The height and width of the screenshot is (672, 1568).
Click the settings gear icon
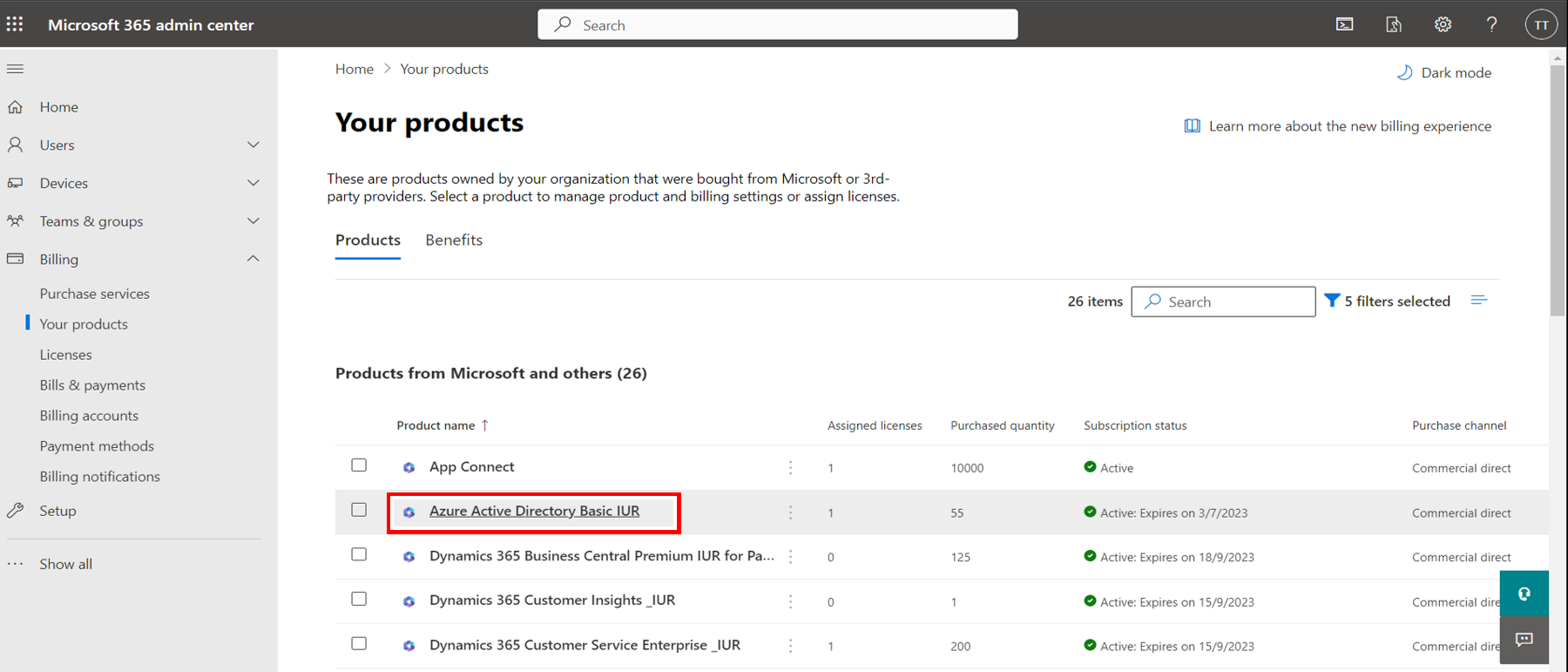point(1443,24)
